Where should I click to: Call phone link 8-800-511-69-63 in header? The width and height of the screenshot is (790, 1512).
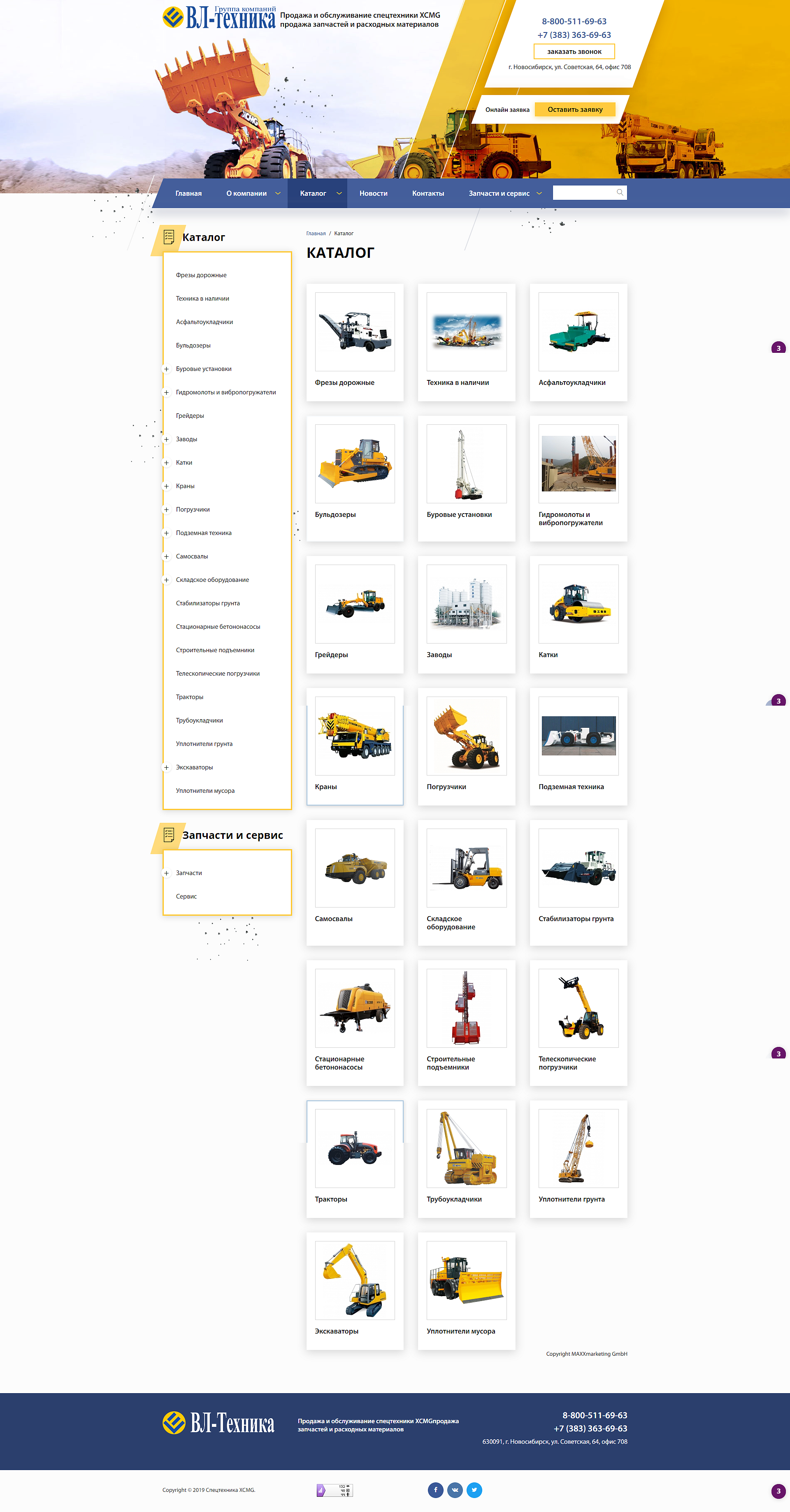[x=574, y=21]
